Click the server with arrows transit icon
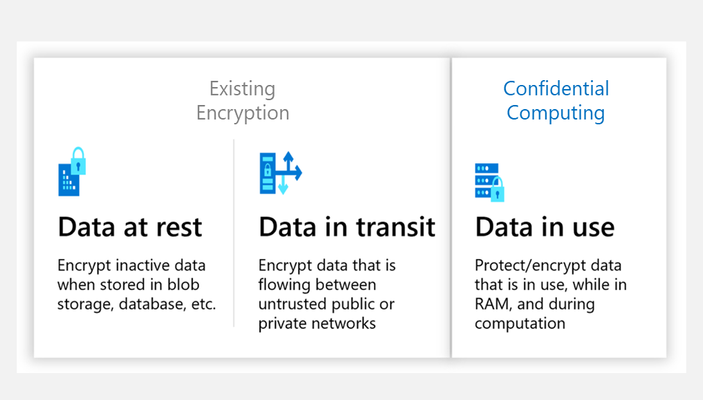The width and height of the screenshot is (703, 400). (281, 173)
